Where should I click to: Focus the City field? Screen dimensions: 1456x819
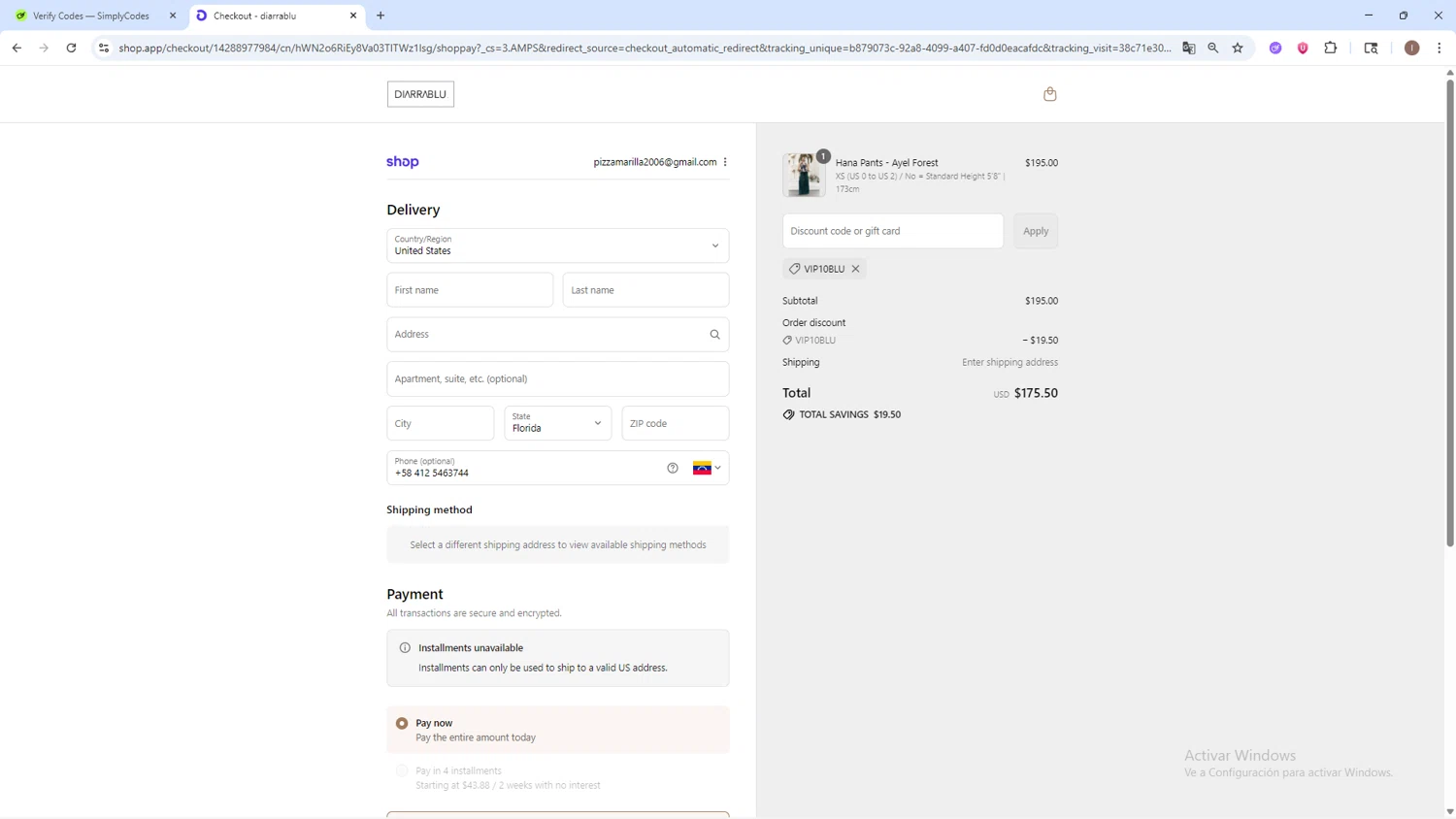pyautogui.click(x=441, y=423)
